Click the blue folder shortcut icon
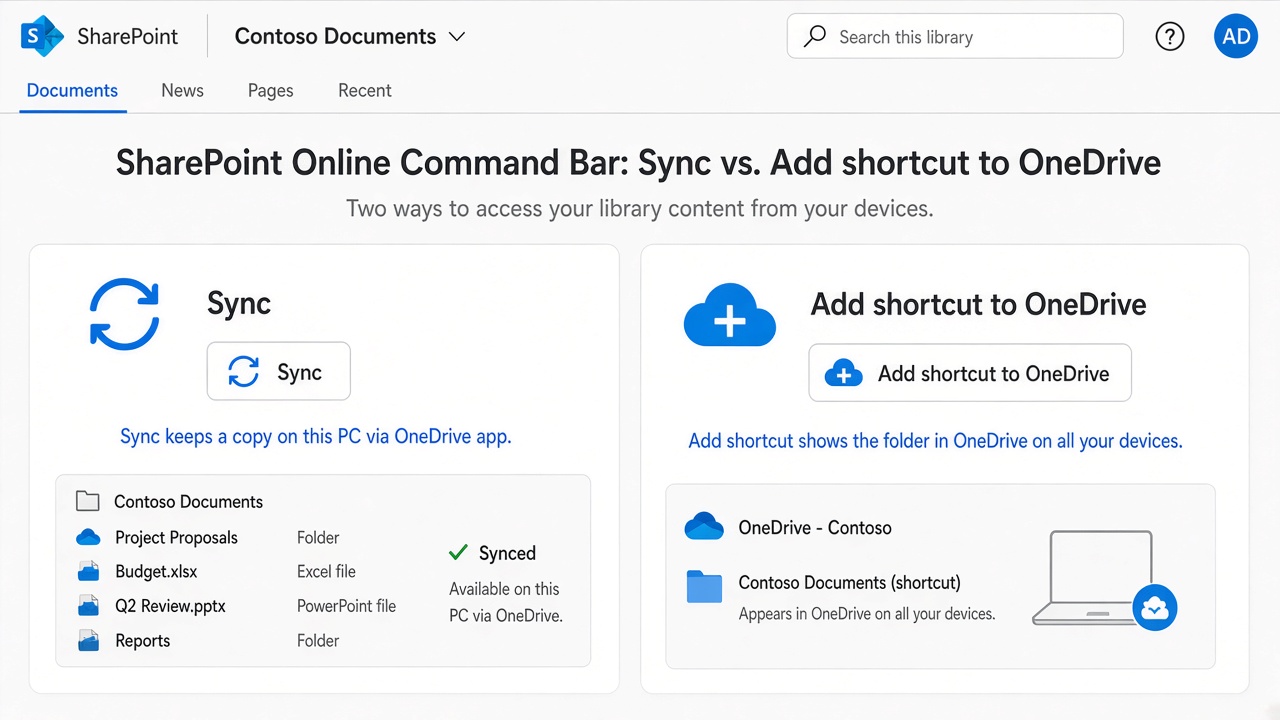Screen dimensions: 1280x720 tap(704, 586)
